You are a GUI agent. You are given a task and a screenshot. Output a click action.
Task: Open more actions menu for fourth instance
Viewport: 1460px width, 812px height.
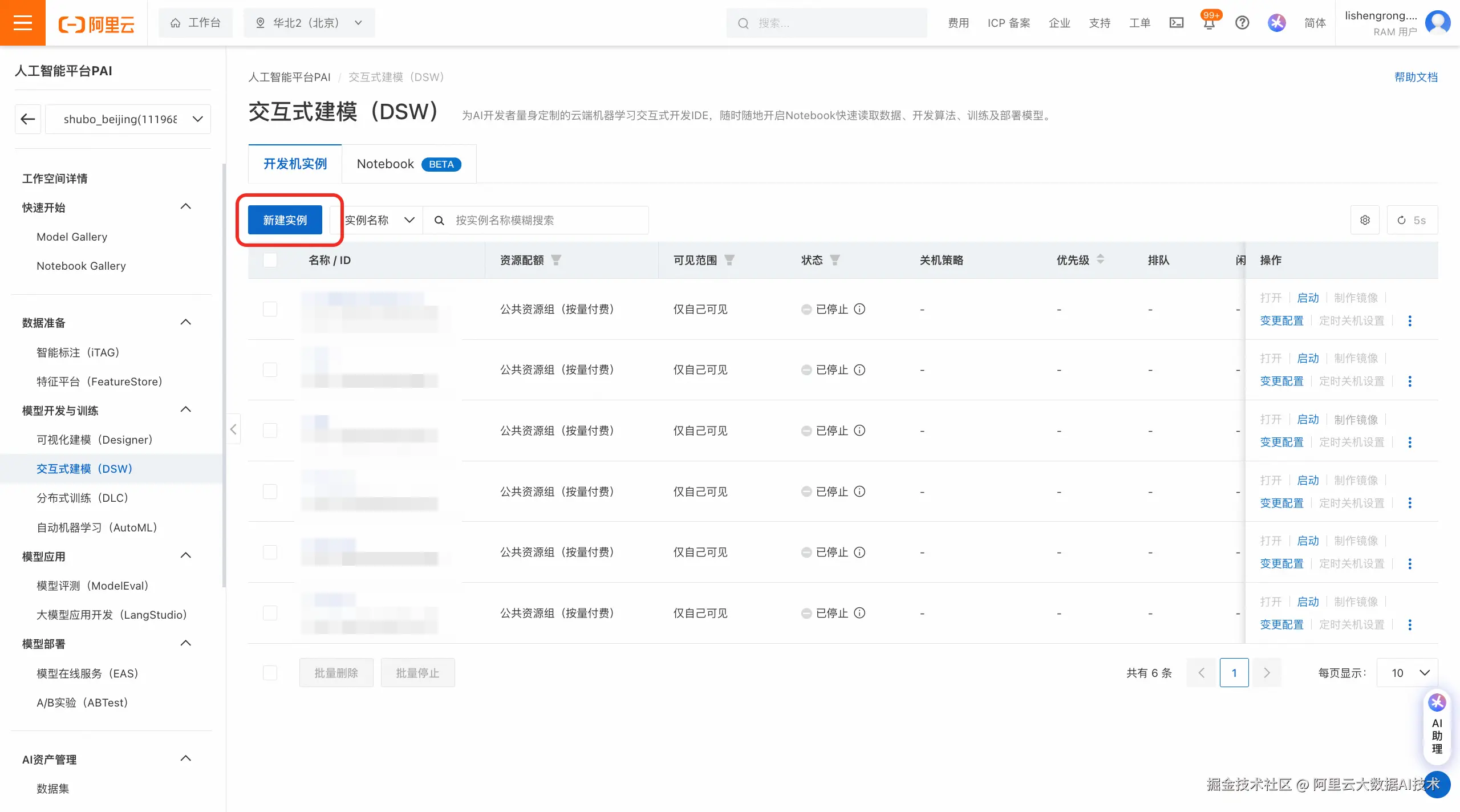[x=1410, y=503]
